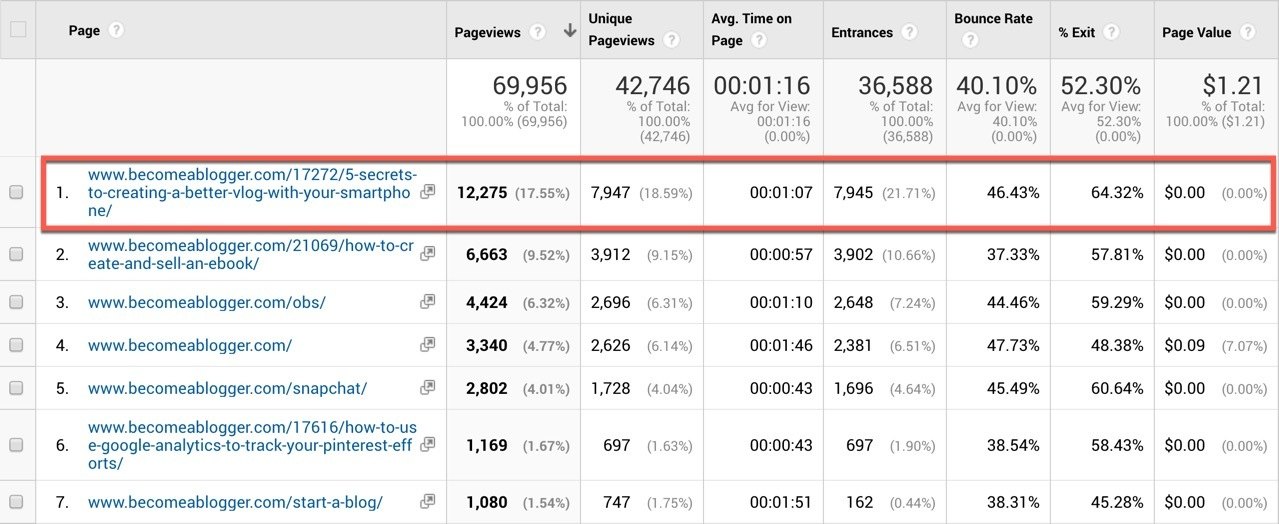Sort table by Page column header
This screenshot has width=1279, height=524.
84,31
